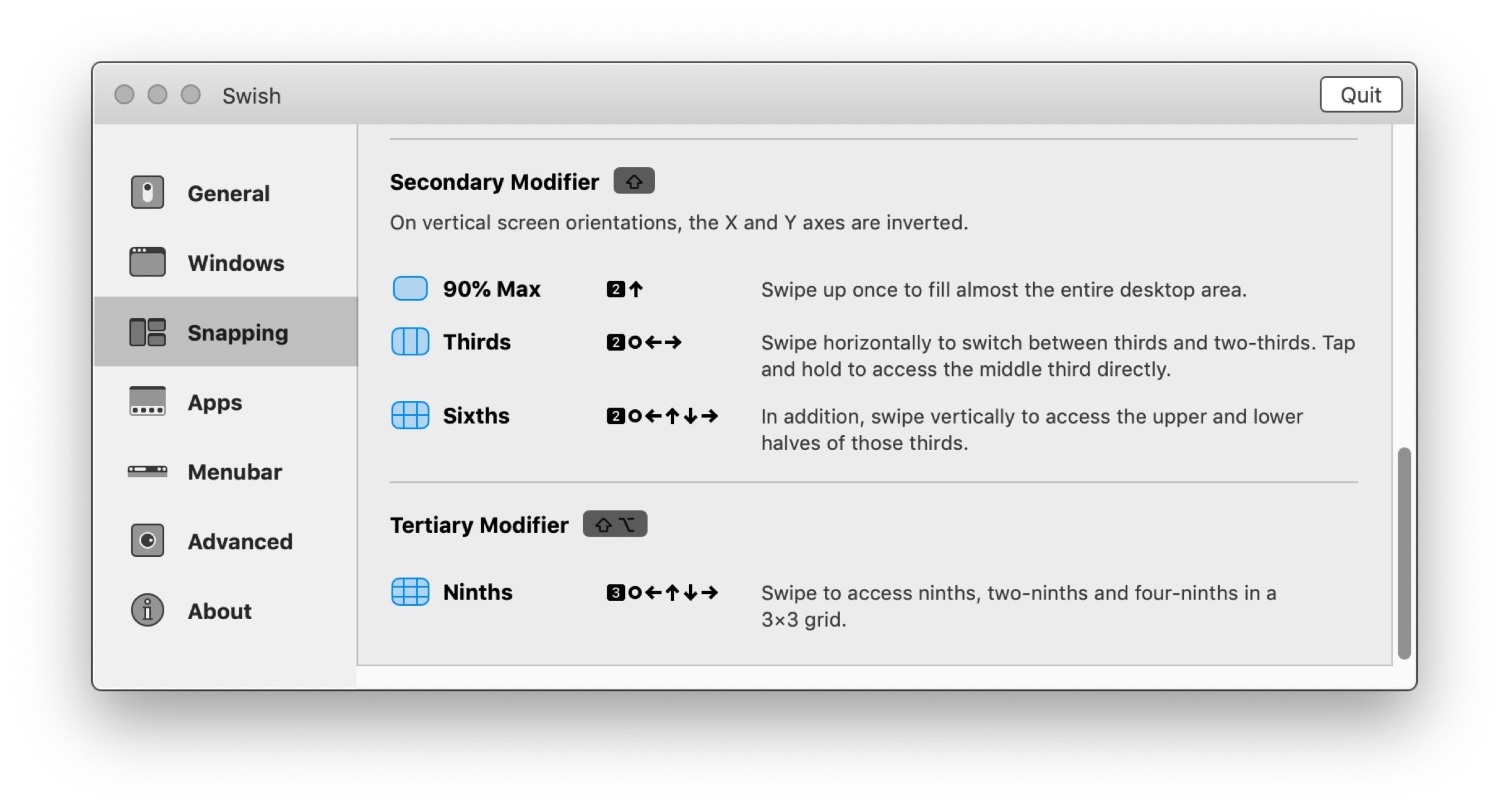Click the Advanced icon in sidebar
The height and width of the screenshot is (812, 1509).
[x=147, y=540]
